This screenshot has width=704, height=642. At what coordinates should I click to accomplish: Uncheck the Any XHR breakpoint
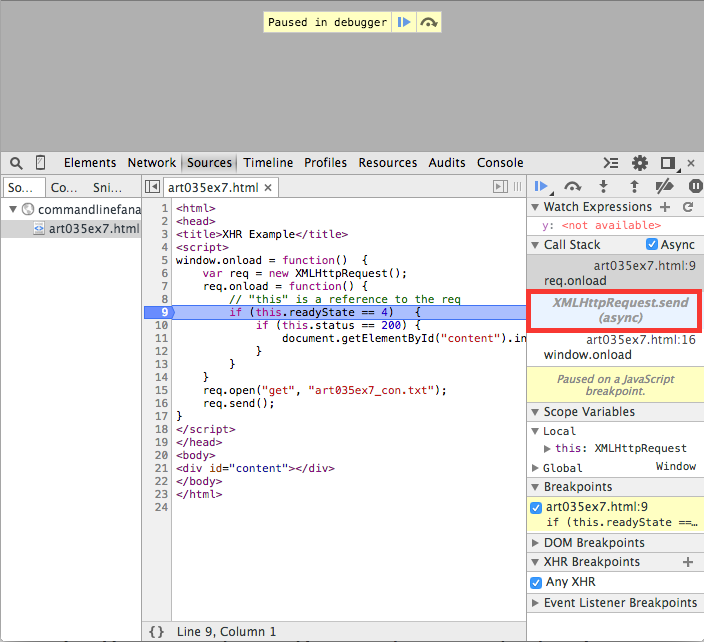point(536,582)
